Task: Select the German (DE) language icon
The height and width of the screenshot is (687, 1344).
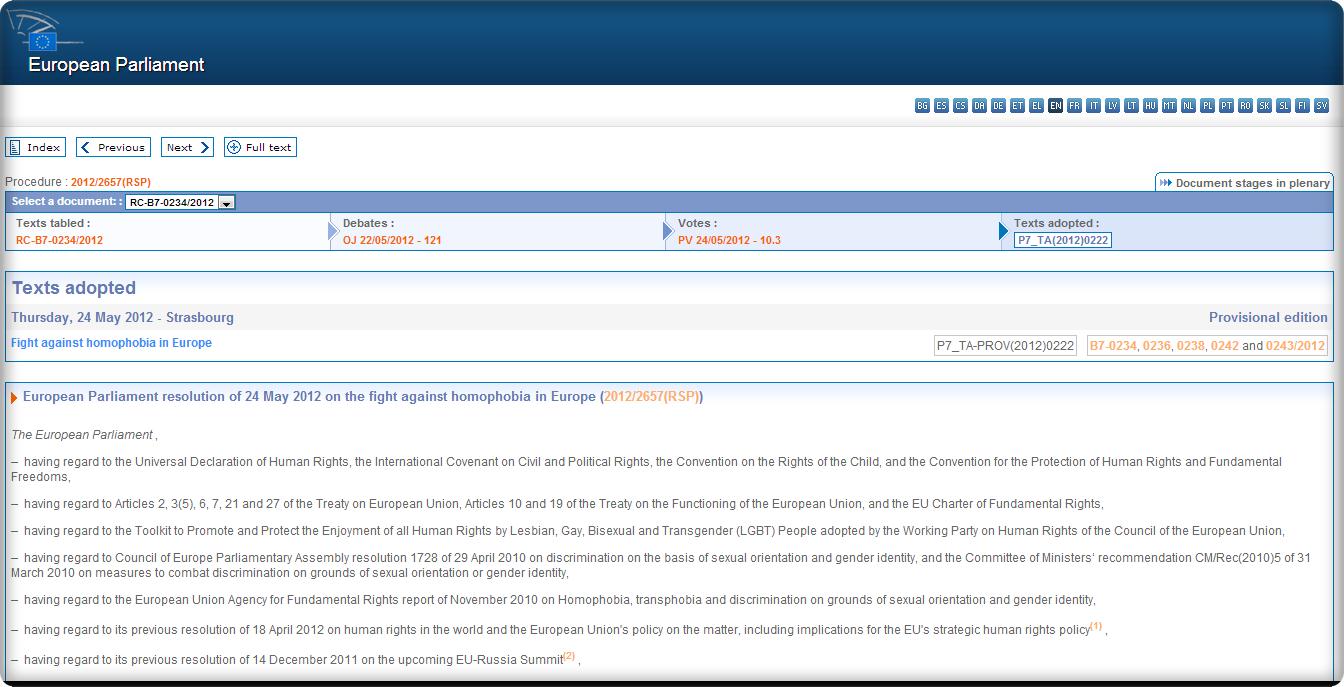Action: point(998,106)
